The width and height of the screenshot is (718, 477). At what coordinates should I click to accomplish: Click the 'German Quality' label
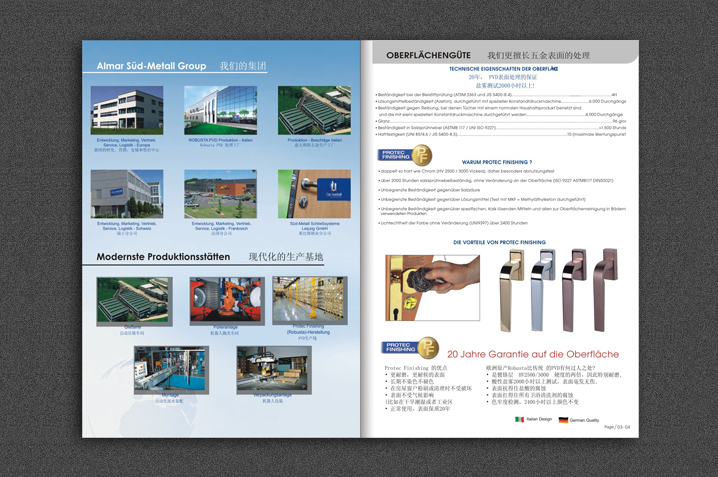tap(584, 420)
